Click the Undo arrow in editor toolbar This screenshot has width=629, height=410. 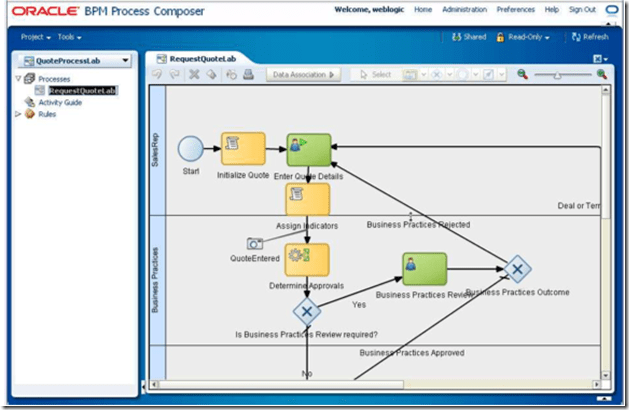click(x=157, y=74)
